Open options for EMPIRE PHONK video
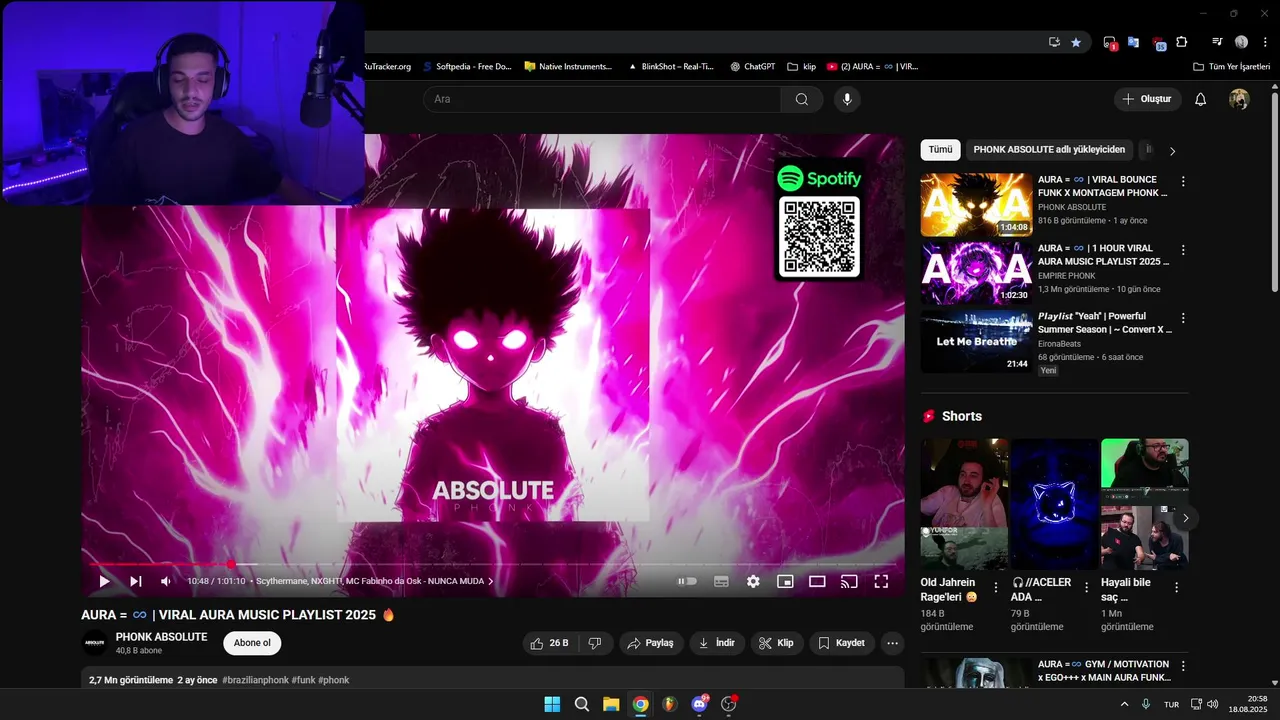Image resolution: width=1280 pixels, height=720 pixels. pos(1183,250)
